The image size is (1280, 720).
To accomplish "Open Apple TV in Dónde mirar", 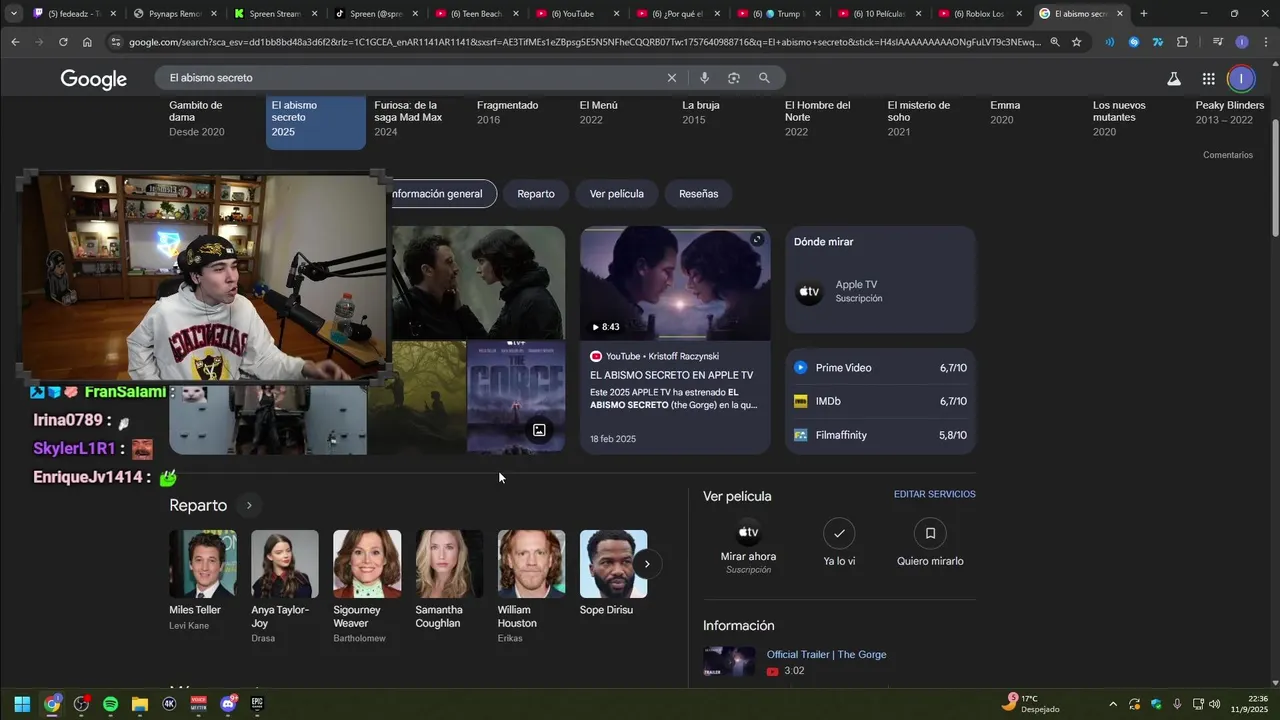I will [880, 292].
